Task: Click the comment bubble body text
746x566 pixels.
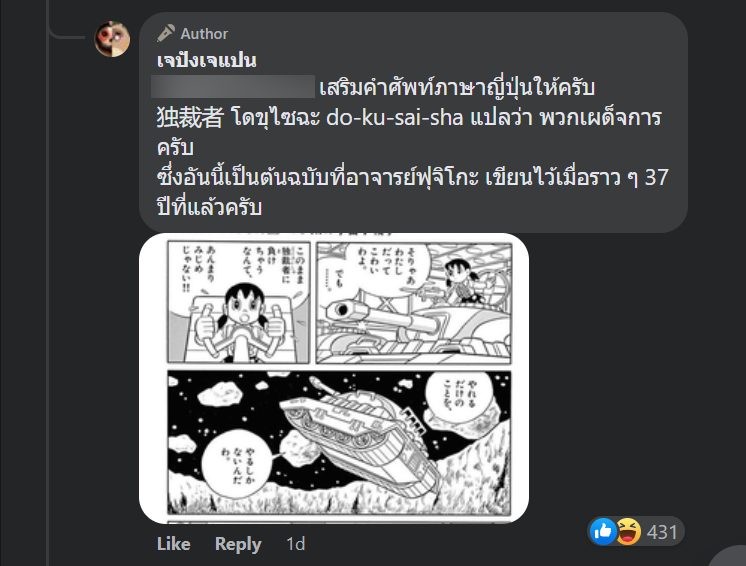Action: click(413, 147)
